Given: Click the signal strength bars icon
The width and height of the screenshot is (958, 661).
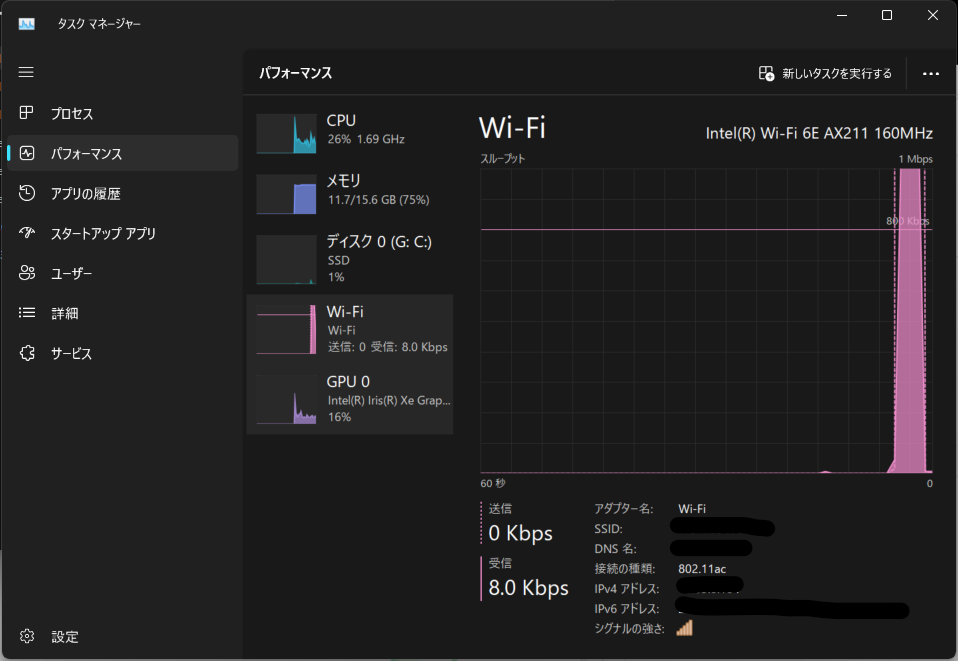Looking at the screenshot, I should pos(684,627).
